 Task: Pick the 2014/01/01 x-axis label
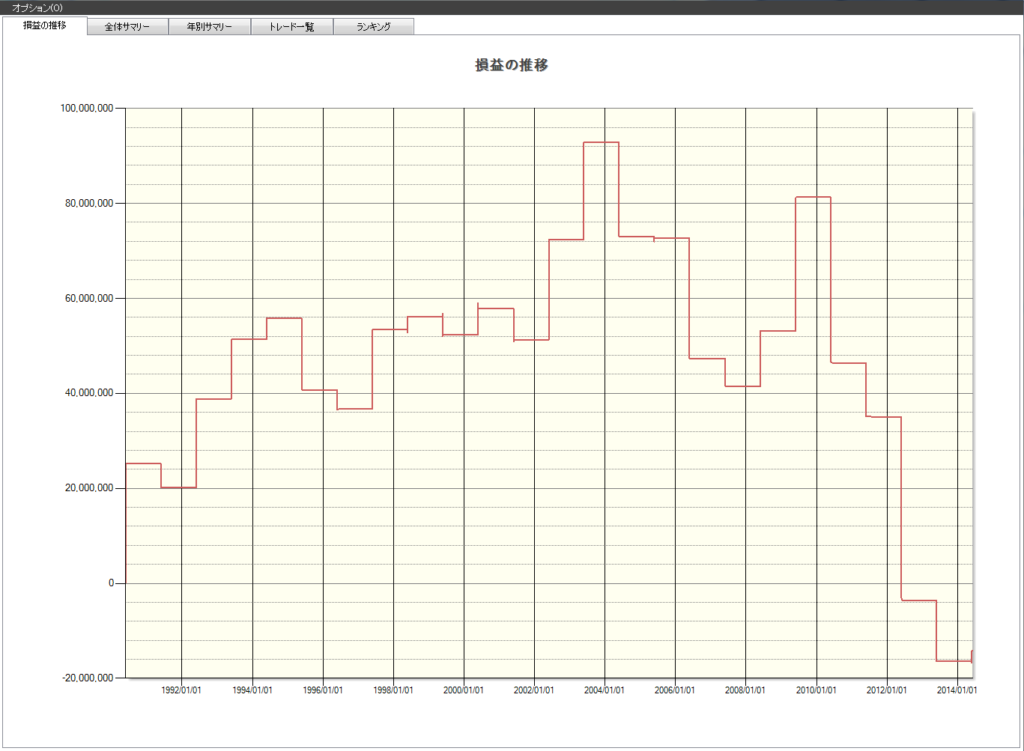click(x=957, y=690)
